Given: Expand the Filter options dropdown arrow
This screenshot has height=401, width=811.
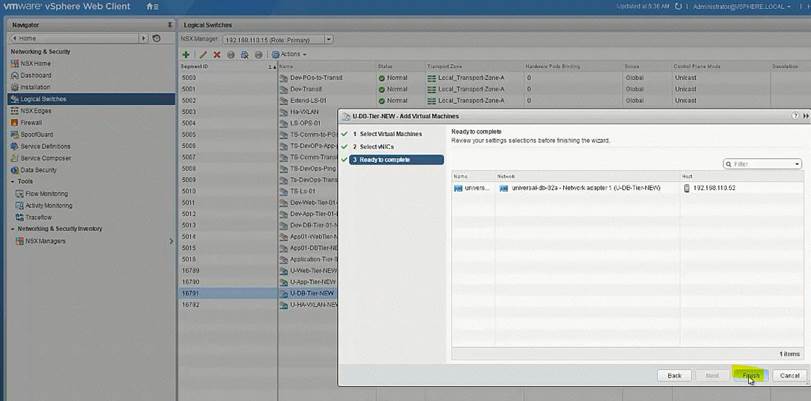Looking at the screenshot, I should (x=797, y=164).
